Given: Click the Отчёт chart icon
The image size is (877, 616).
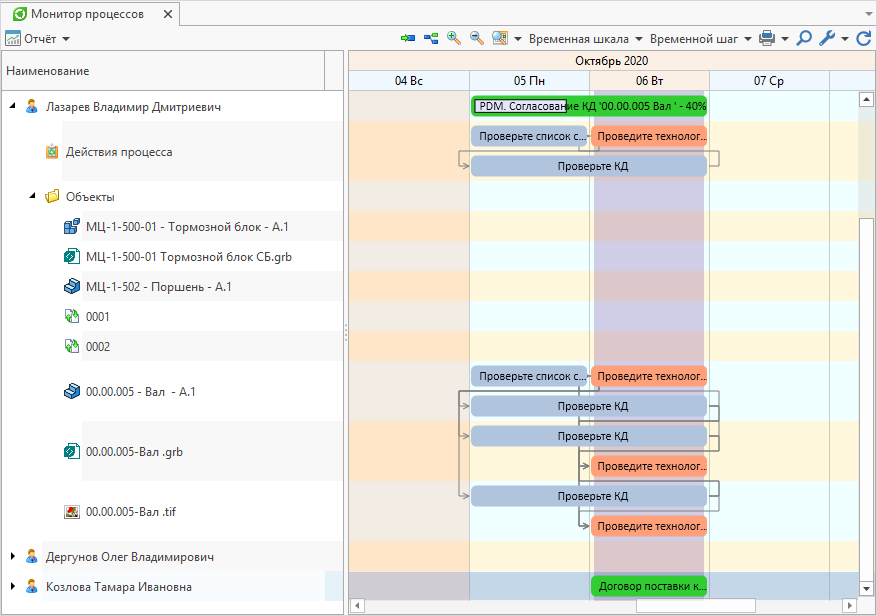Looking at the screenshot, I should 13,39.
